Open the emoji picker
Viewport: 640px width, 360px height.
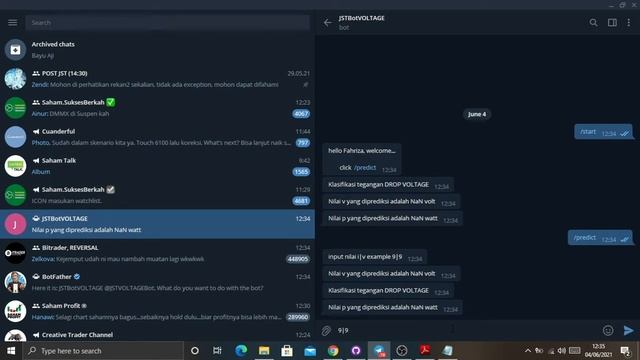click(x=608, y=331)
